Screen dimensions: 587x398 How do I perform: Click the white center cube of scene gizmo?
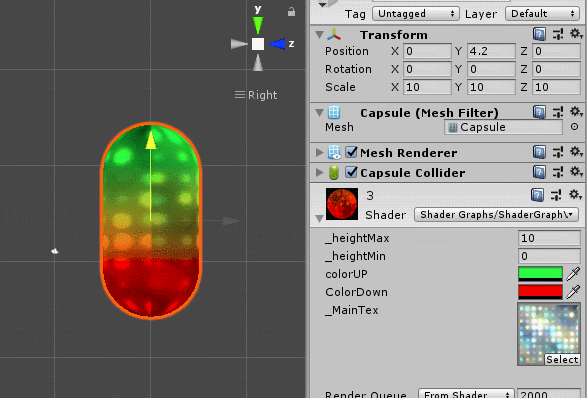pos(258,44)
